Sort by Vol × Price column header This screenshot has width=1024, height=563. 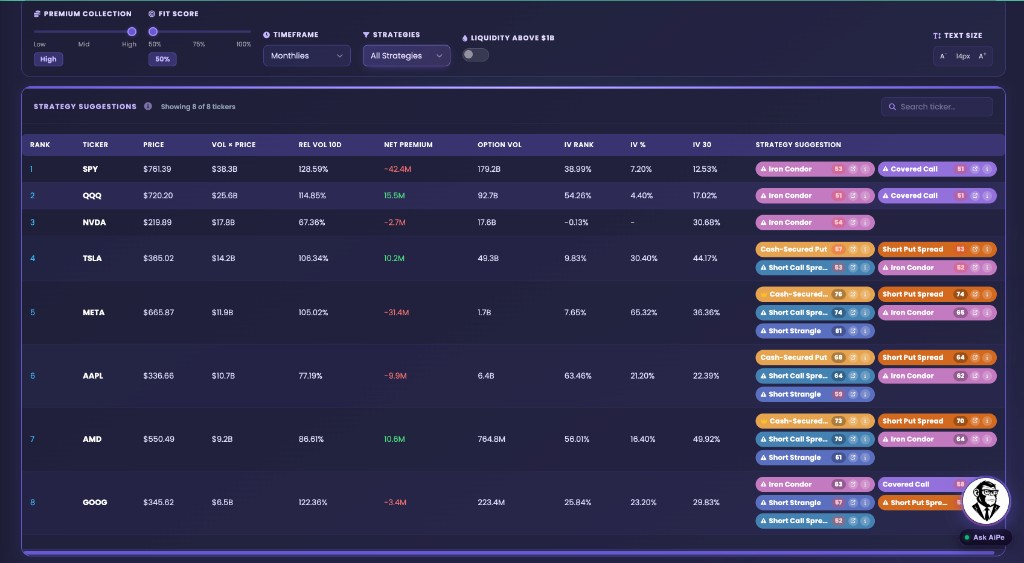click(234, 145)
